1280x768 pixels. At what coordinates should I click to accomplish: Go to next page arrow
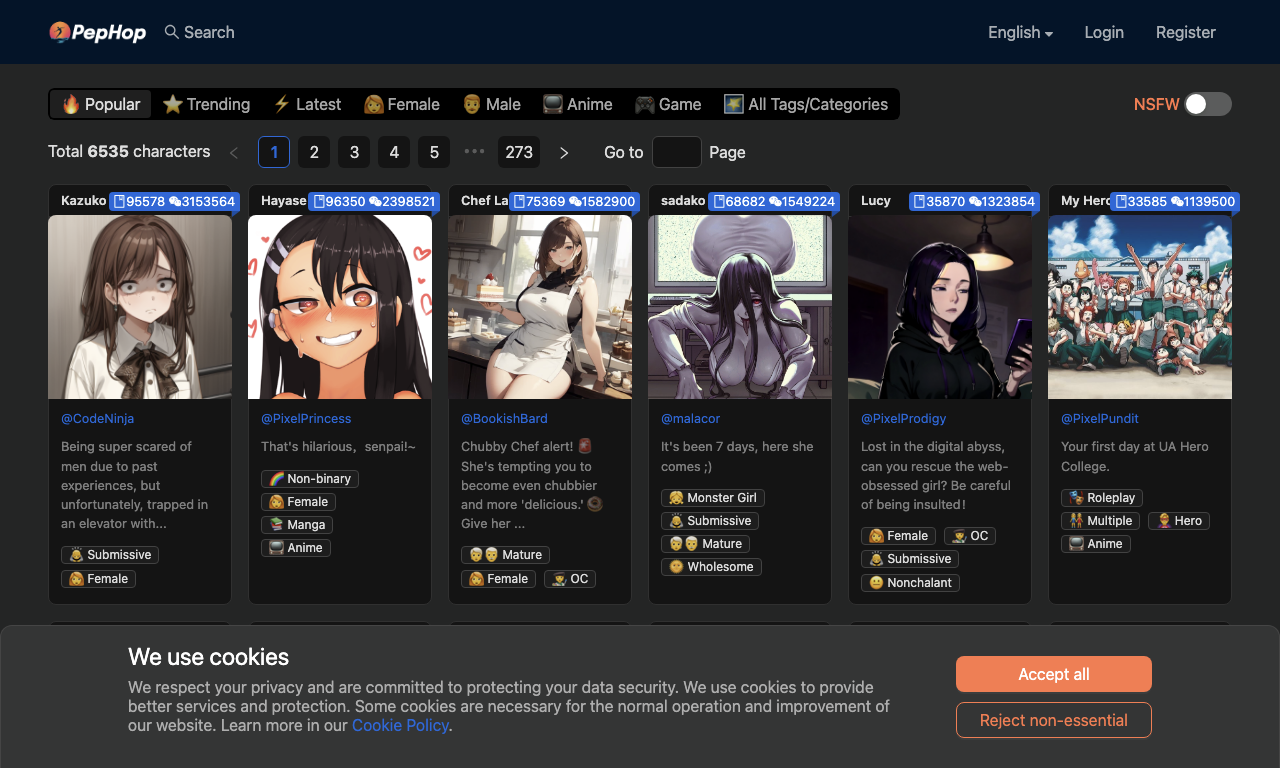pos(564,152)
